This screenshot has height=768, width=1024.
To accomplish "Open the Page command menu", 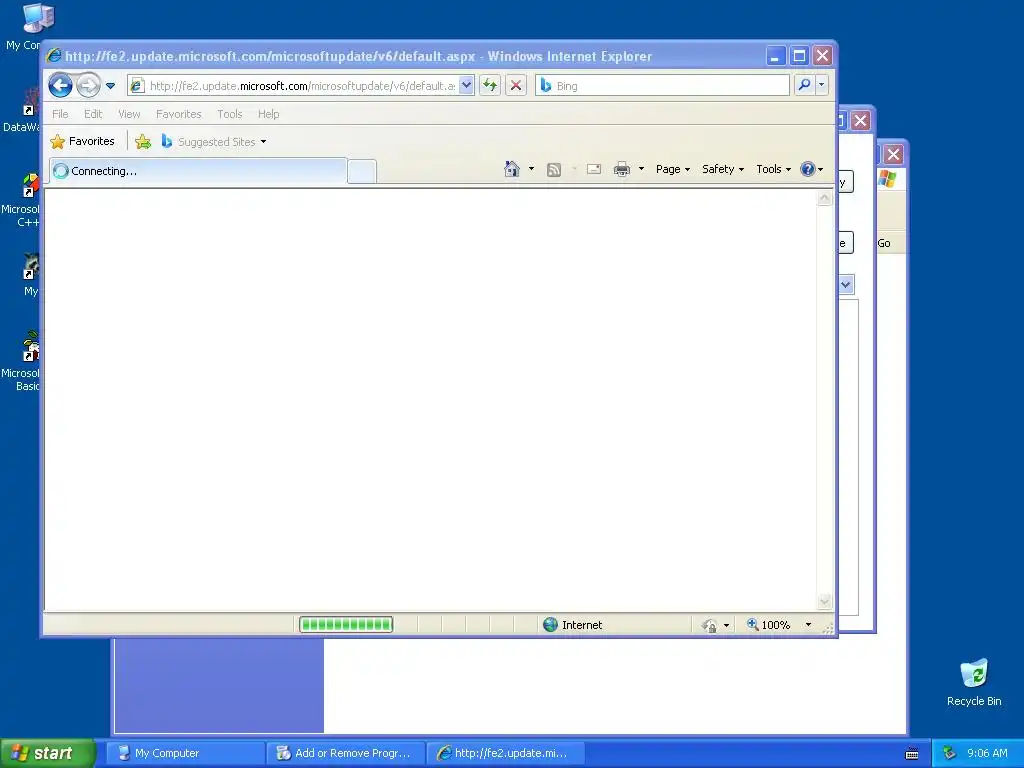I will coord(673,169).
